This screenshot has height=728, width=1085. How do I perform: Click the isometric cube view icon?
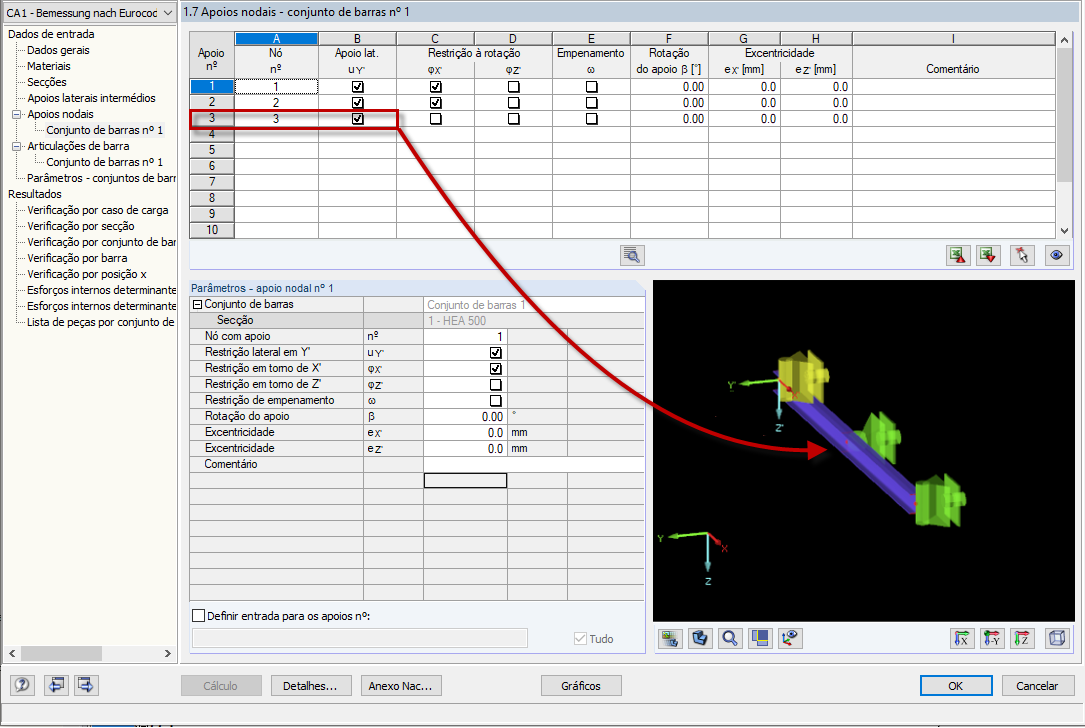coord(1057,638)
